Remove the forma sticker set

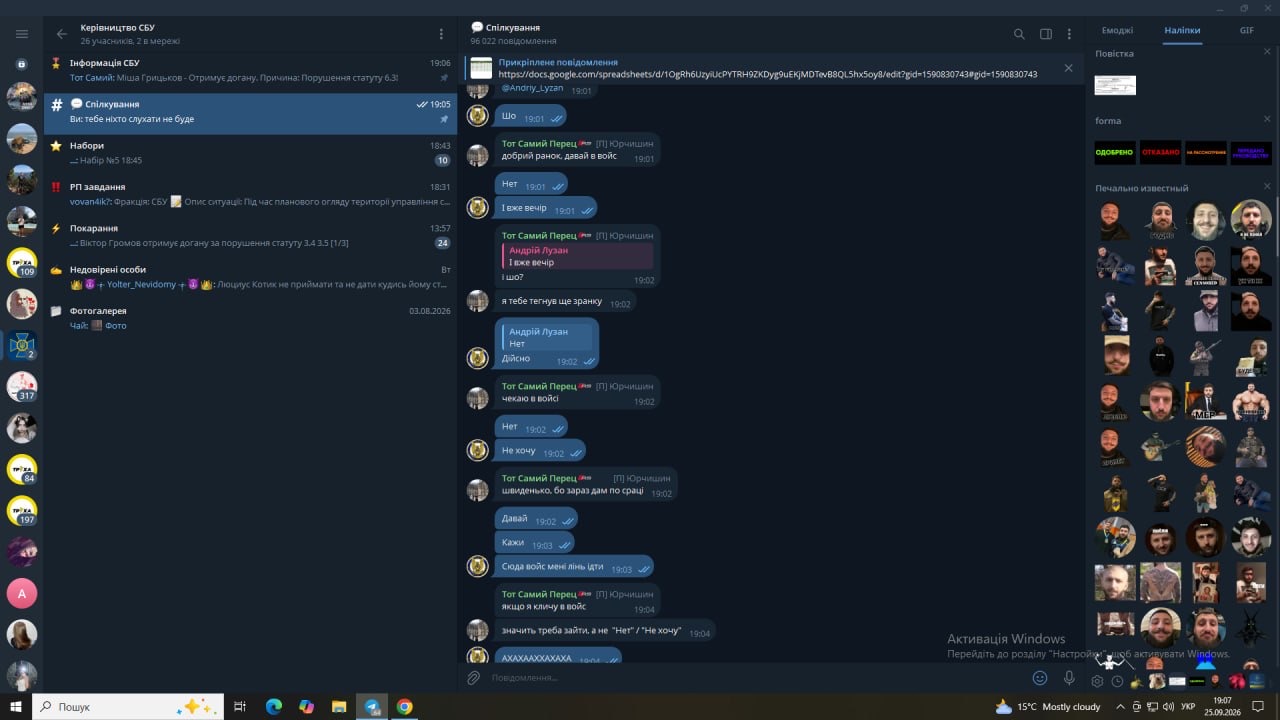[1267, 120]
